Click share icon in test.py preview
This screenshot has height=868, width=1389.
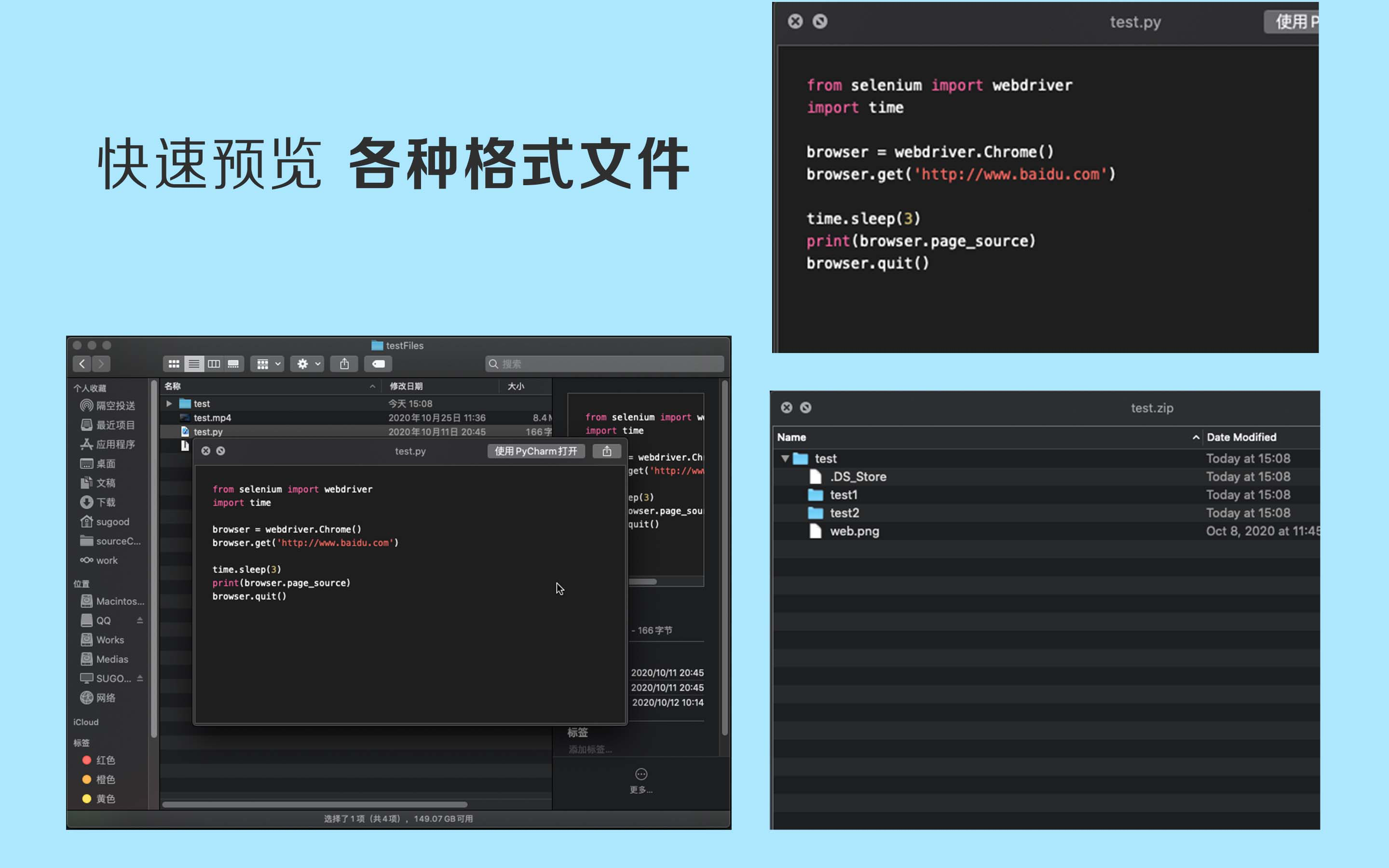pyautogui.click(x=607, y=451)
